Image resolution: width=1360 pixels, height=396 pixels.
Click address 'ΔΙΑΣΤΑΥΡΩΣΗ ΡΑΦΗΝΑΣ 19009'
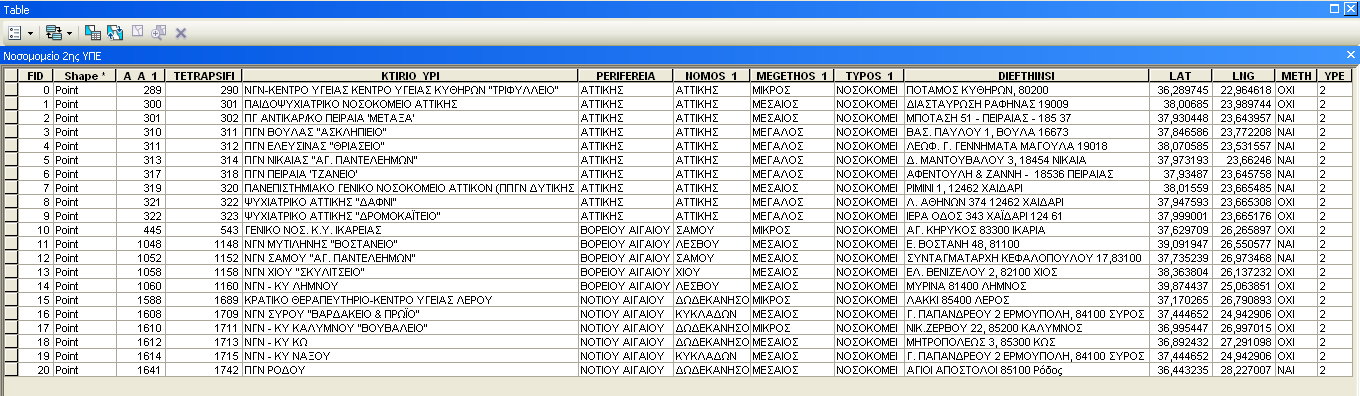click(x=1026, y=104)
